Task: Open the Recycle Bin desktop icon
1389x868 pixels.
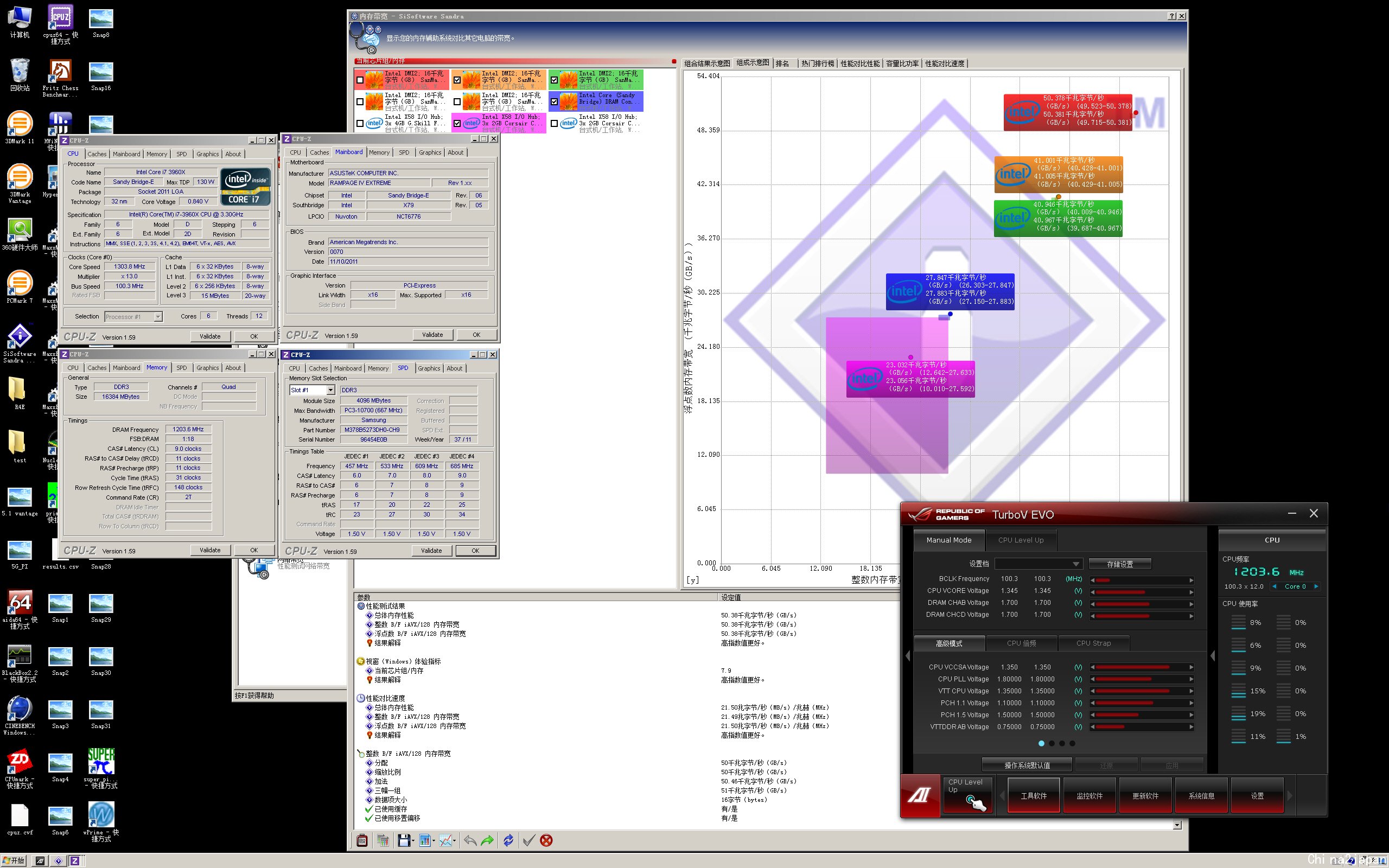Action: pyautogui.click(x=20, y=75)
